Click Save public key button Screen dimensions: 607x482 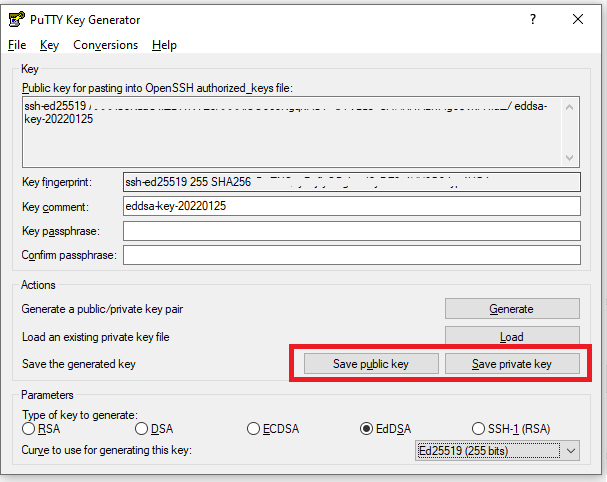(371, 364)
